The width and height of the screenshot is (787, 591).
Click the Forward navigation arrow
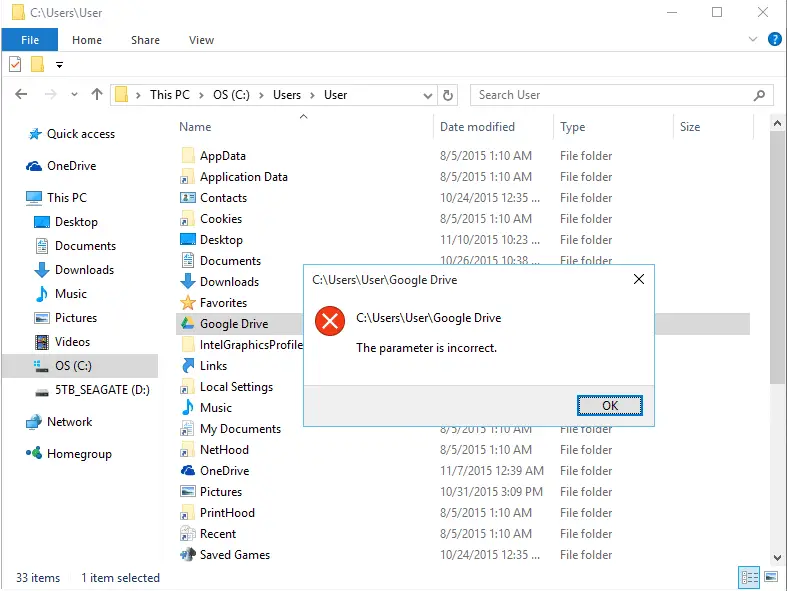point(51,94)
